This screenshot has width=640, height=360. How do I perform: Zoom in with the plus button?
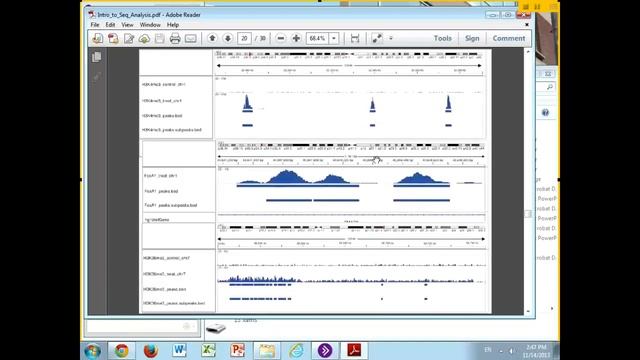[296, 38]
